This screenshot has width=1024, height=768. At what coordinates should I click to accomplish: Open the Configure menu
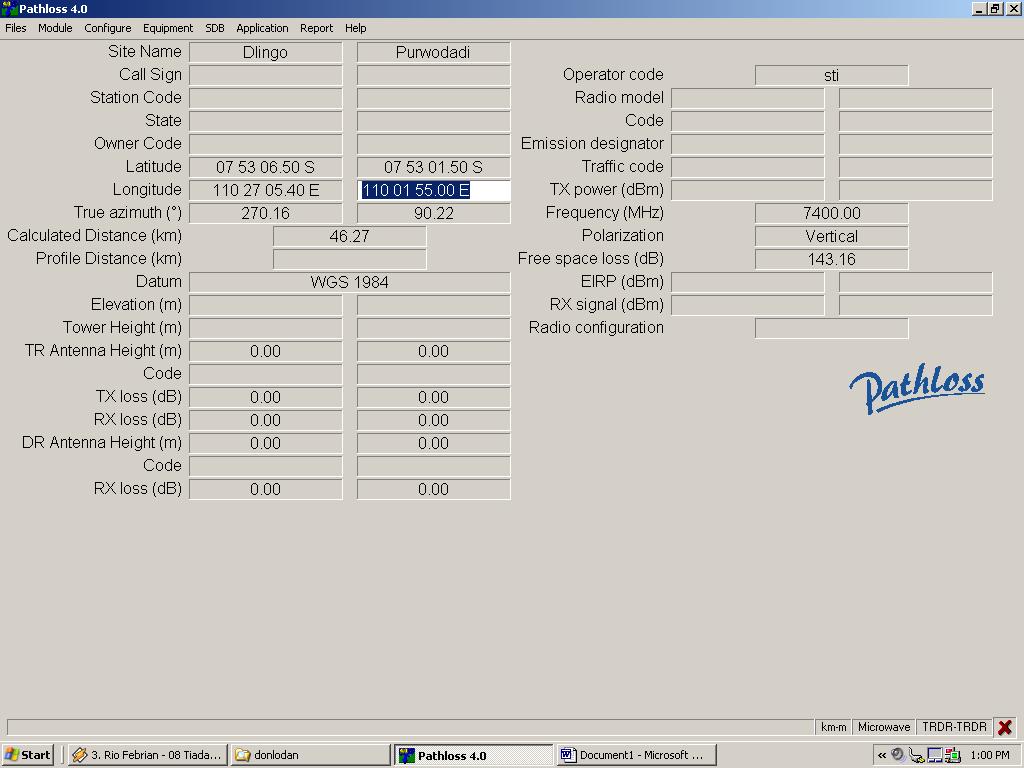[108, 28]
